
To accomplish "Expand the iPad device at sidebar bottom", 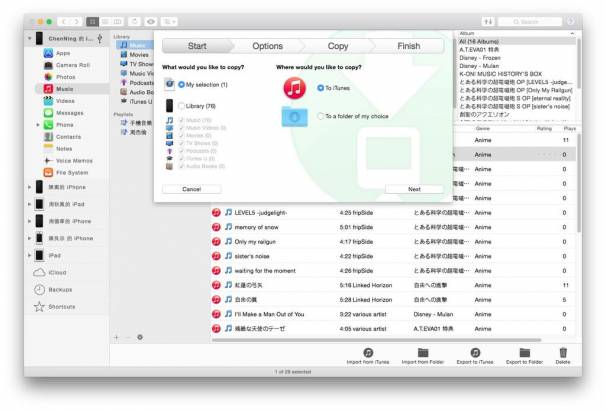I will 29,256.
